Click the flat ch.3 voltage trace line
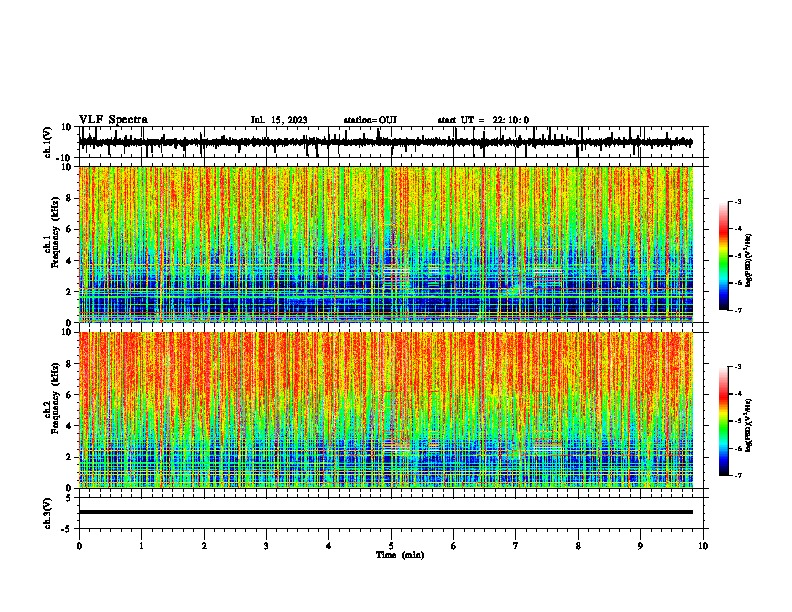Image resolution: width=792 pixels, height=612 pixels. (385, 512)
